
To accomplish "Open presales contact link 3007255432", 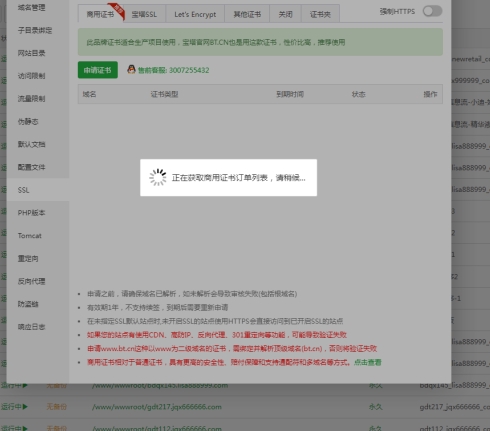I will [174, 70].
